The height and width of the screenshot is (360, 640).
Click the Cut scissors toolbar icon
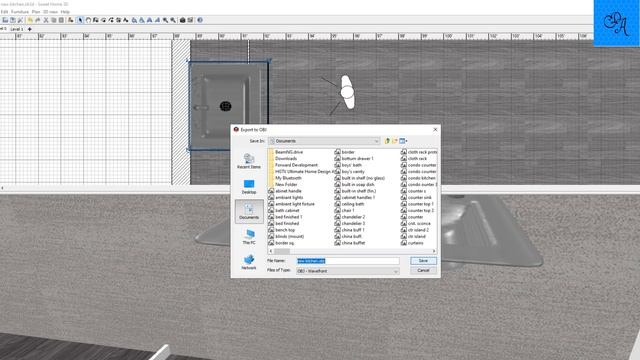tap(46, 20)
